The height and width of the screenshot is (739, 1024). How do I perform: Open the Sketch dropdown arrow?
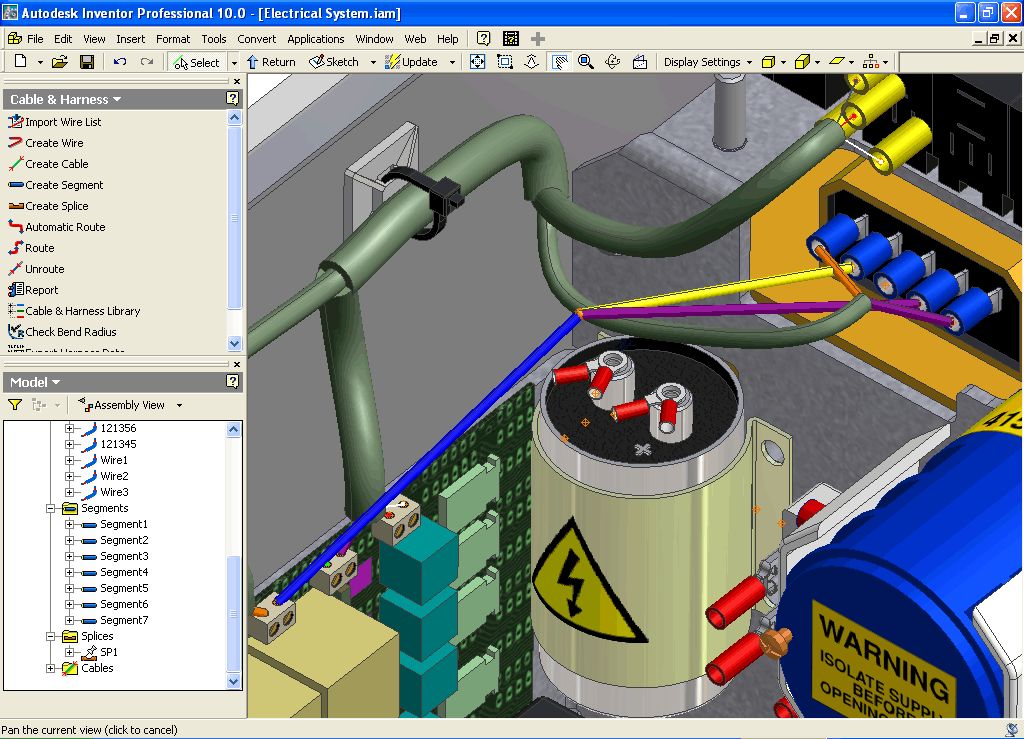373,63
